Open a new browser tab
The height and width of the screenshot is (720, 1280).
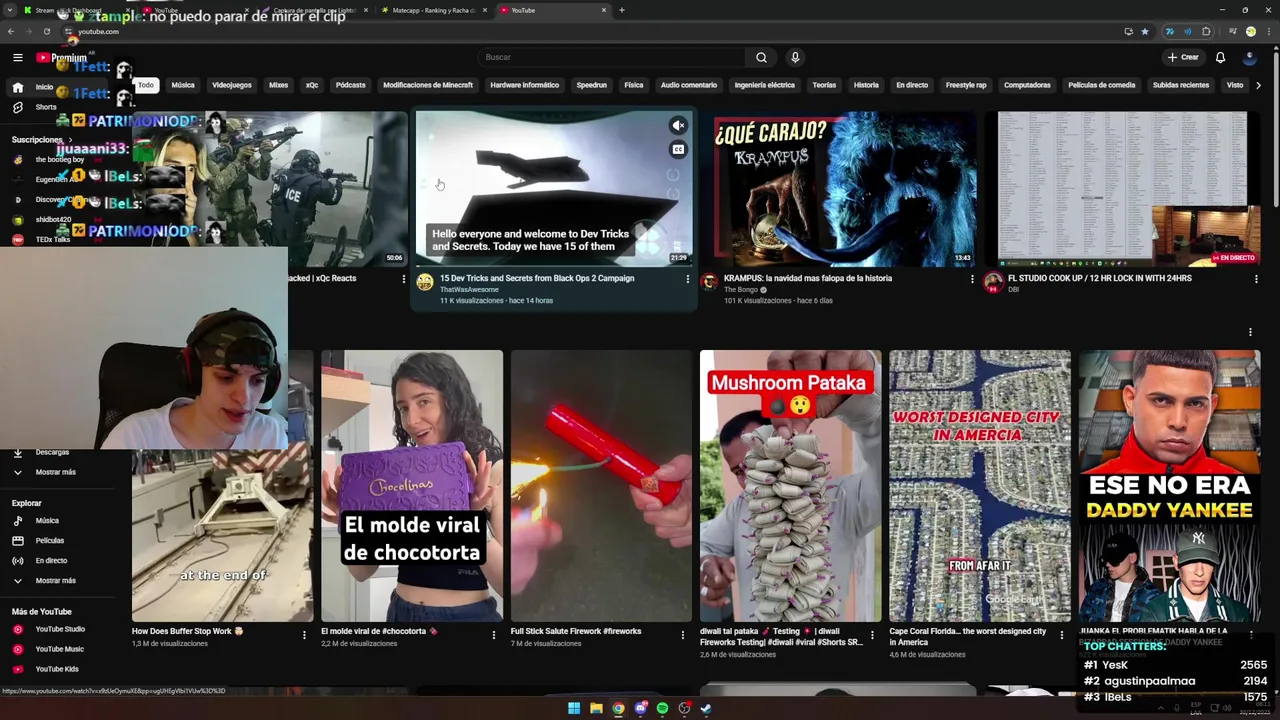pyautogui.click(x=622, y=10)
